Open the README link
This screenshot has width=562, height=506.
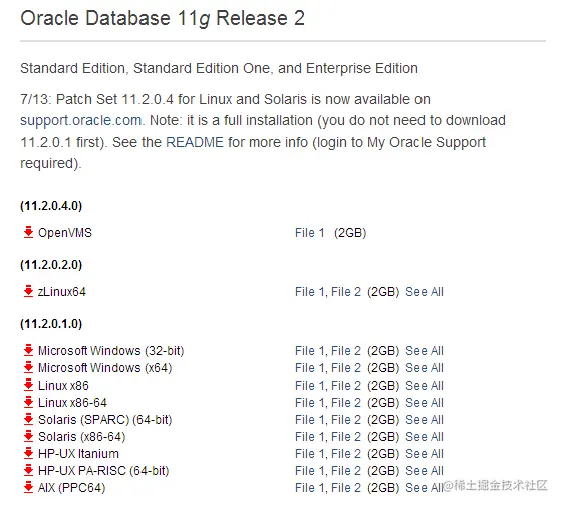[195, 142]
